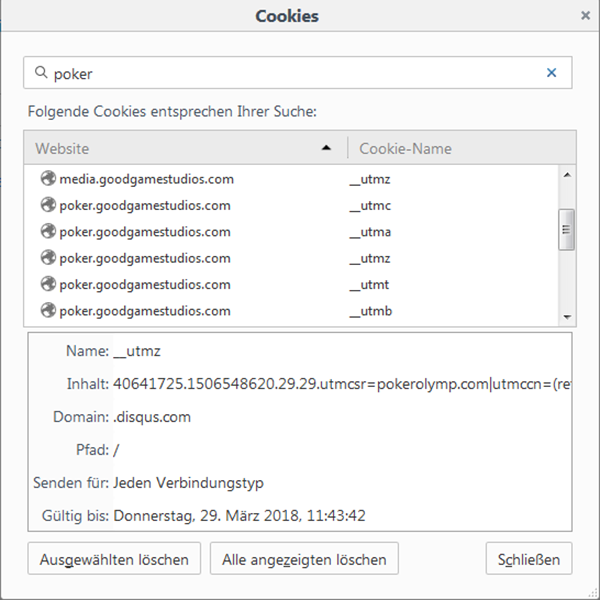Click inside the cookie search input field
This screenshot has width=600, height=600.
click(x=298, y=73)
